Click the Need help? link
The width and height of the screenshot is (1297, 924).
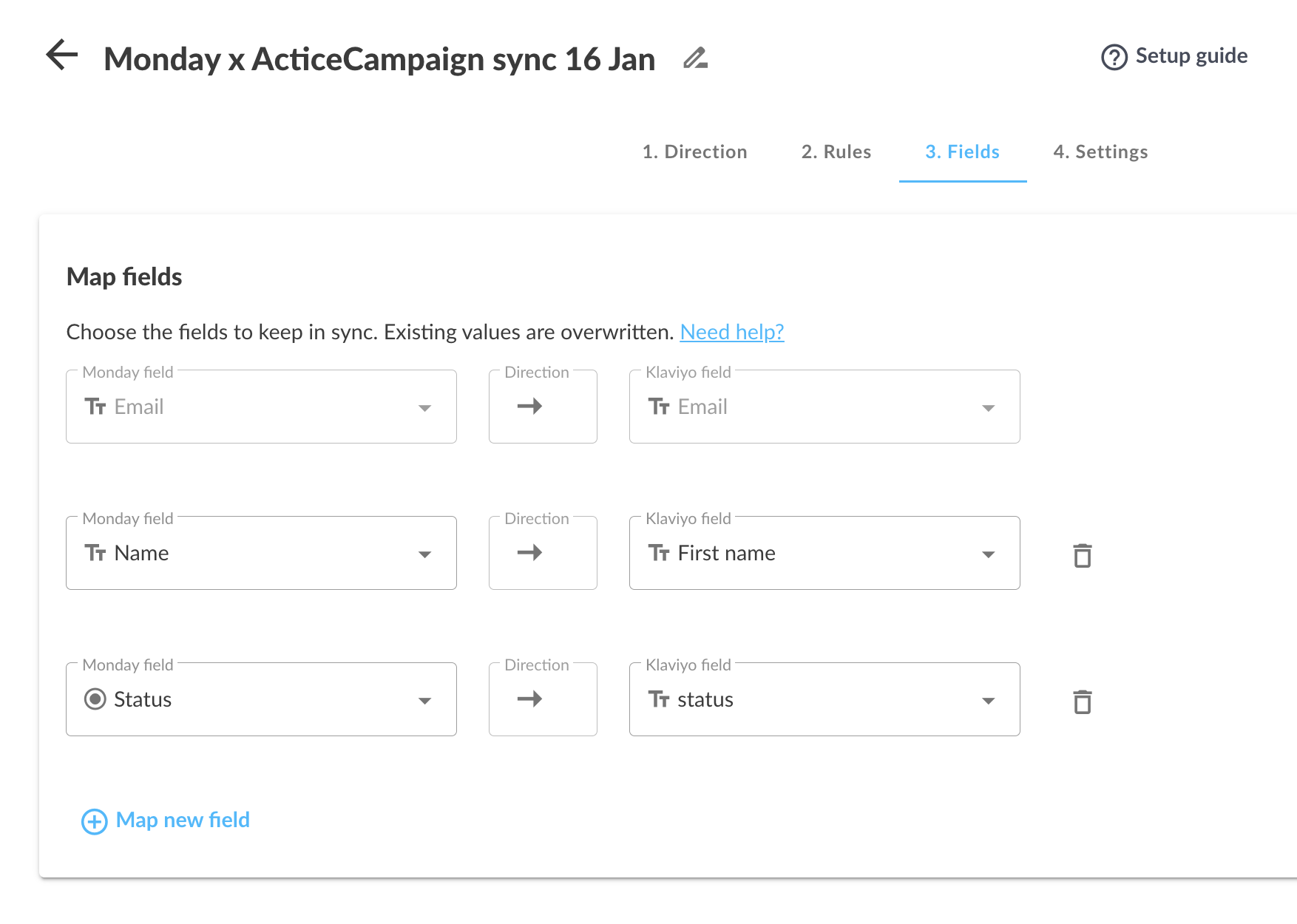click(x=731, y=332)
